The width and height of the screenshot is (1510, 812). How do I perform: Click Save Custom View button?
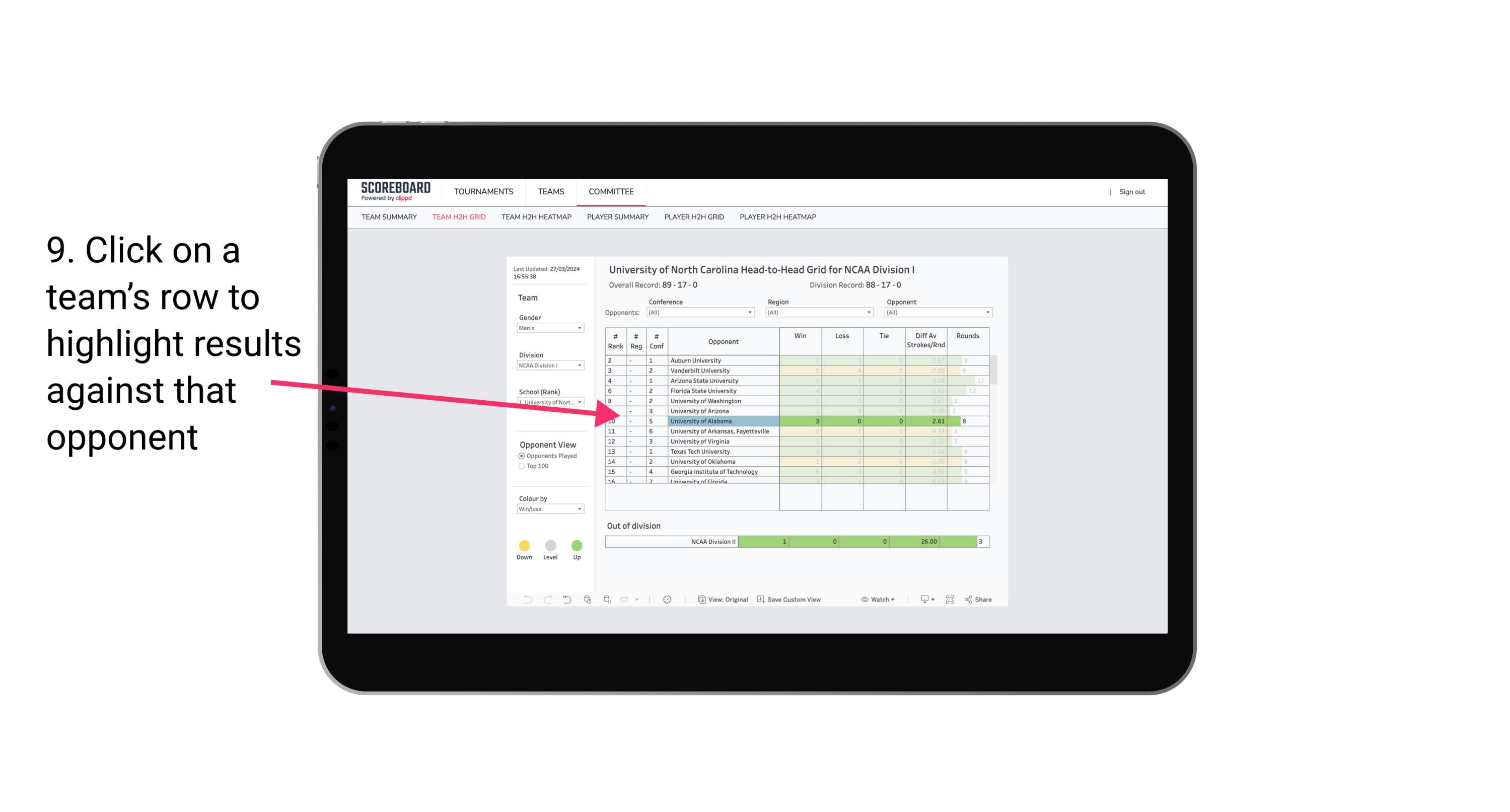(790, 600)
